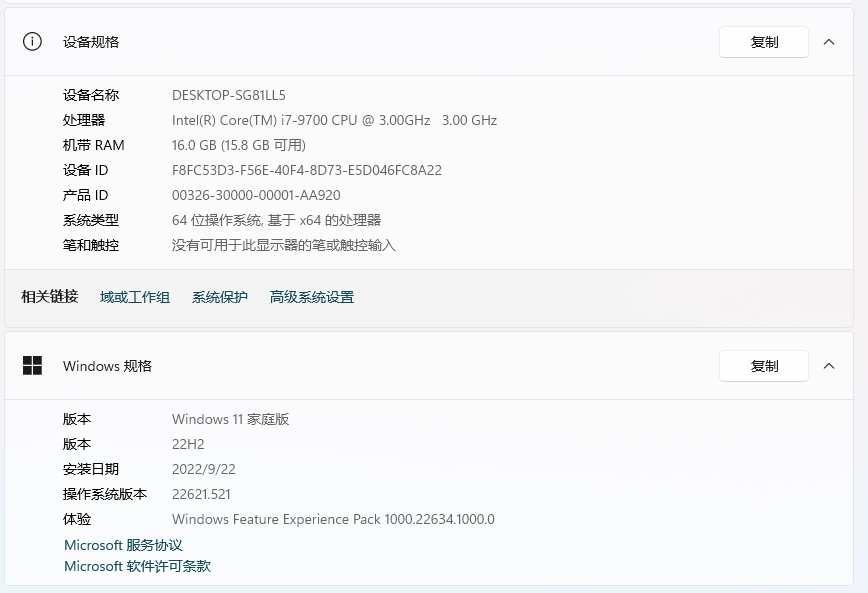Copy Windows specs with 复制 button
868x593 pixels.
pos(763,366)
